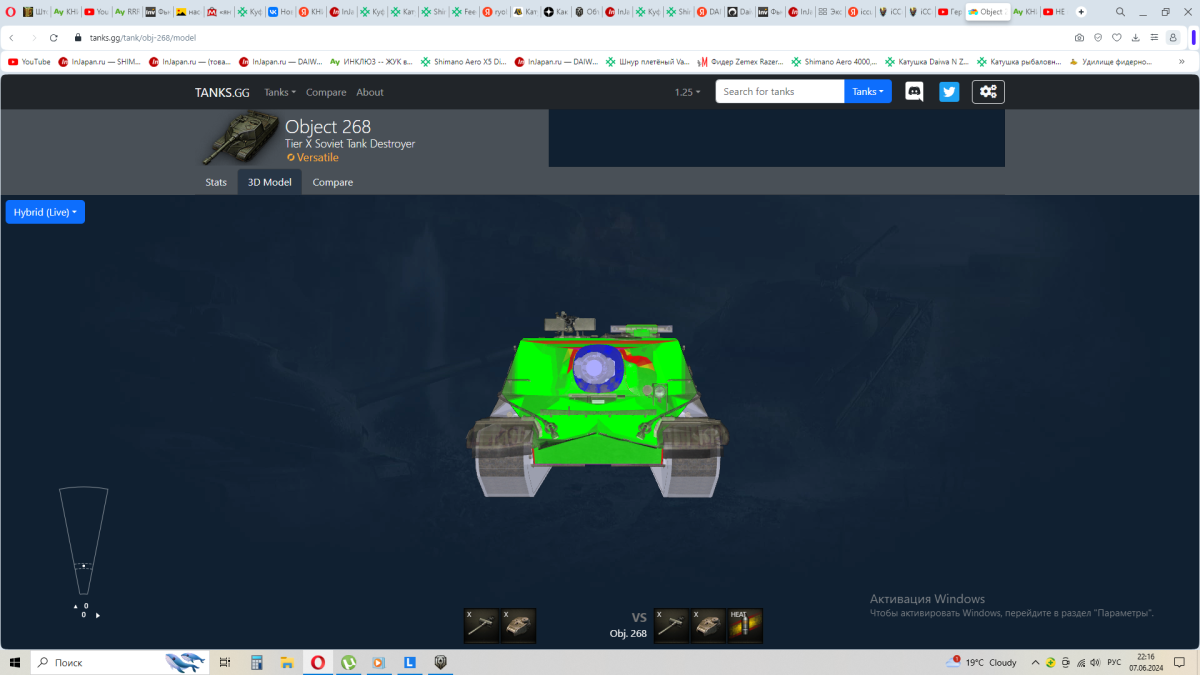Viewport: 1200px width, 675px height.
Task: Open browser easy setup sliders icon
Action: tap(1154, 37)
